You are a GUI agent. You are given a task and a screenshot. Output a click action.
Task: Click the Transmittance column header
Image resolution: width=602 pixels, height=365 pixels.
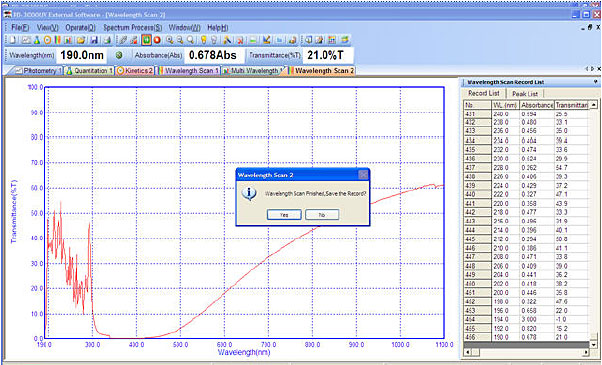[x=571, y=105]
